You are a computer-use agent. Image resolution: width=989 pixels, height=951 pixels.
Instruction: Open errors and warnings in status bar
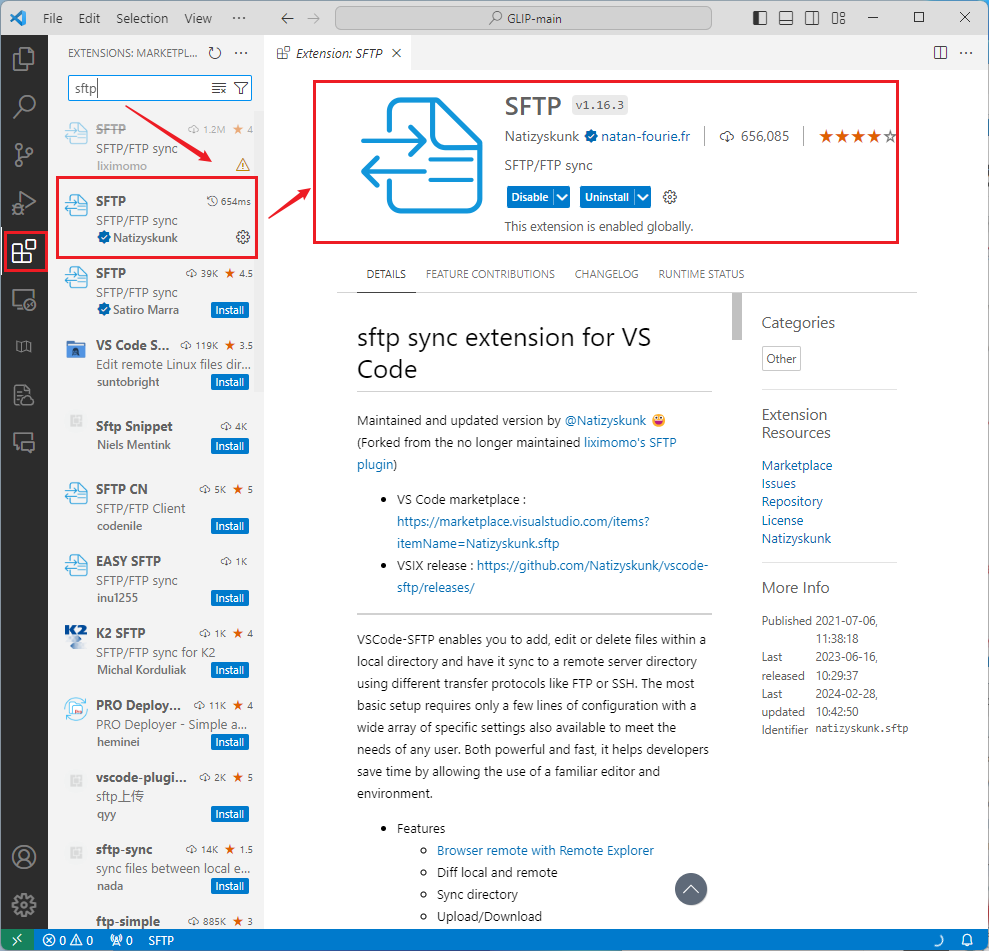tap(68, 940)
